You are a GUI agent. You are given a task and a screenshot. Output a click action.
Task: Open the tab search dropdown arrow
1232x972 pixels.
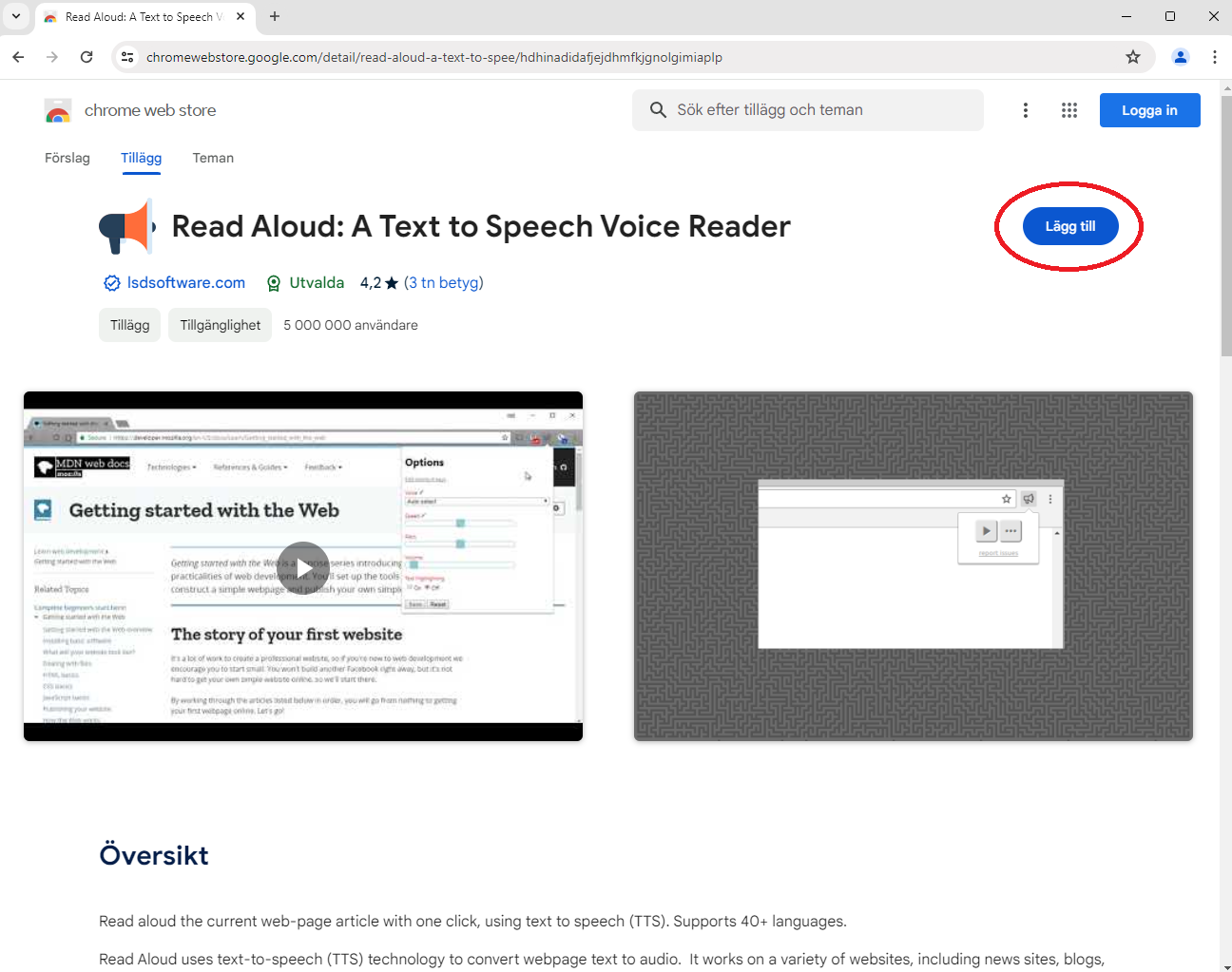click(16, 16)
